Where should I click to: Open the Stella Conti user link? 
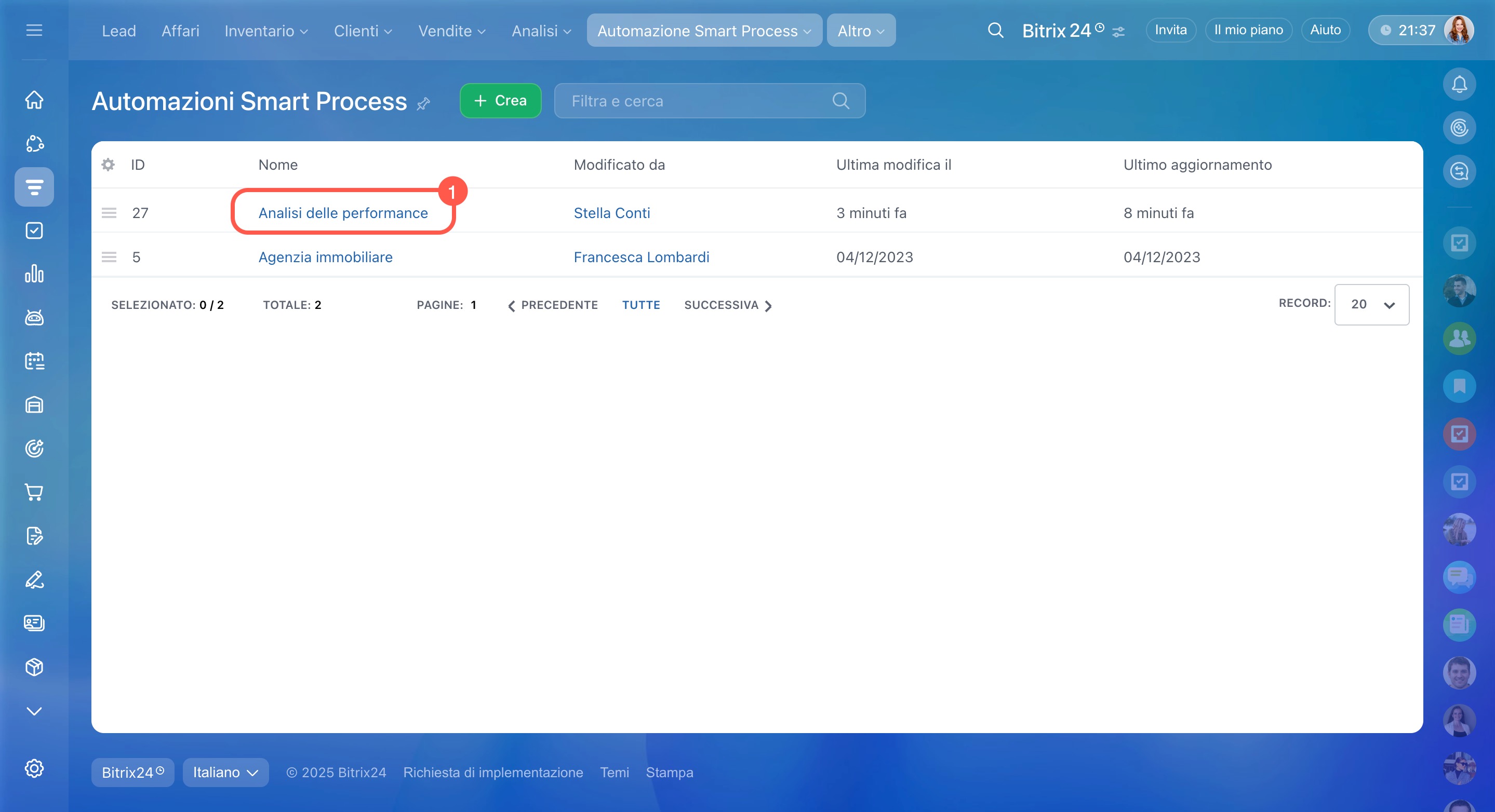click(612, 213)
